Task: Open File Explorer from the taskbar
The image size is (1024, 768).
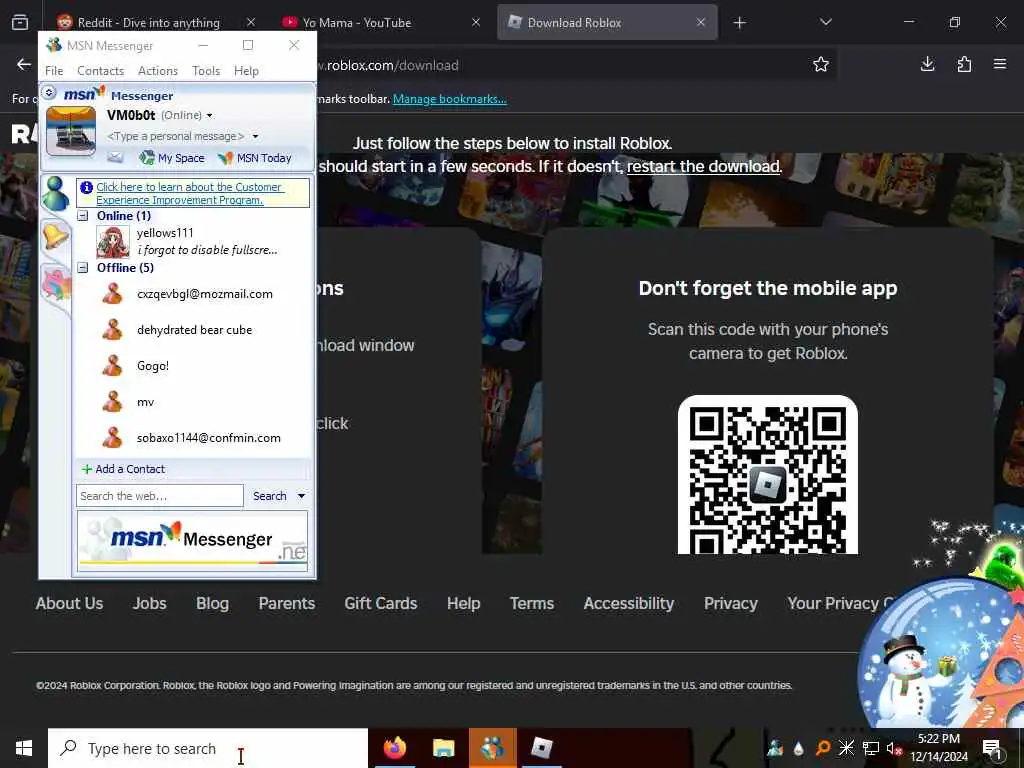Action: point(443,748)
